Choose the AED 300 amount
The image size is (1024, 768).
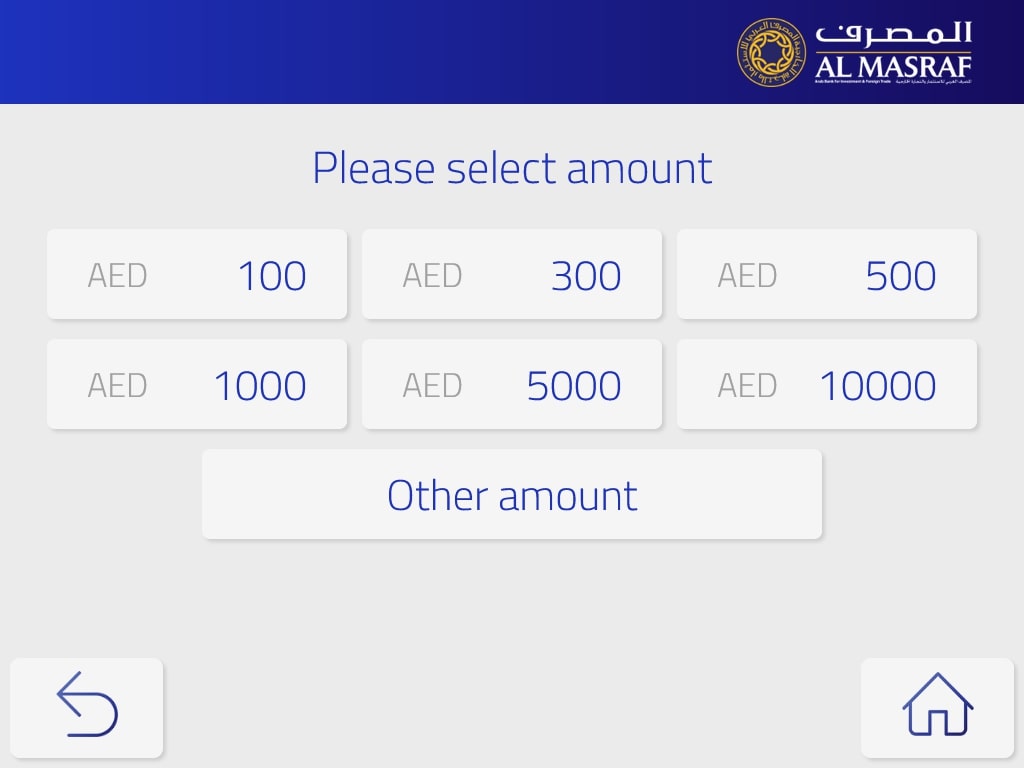point(512,275)
